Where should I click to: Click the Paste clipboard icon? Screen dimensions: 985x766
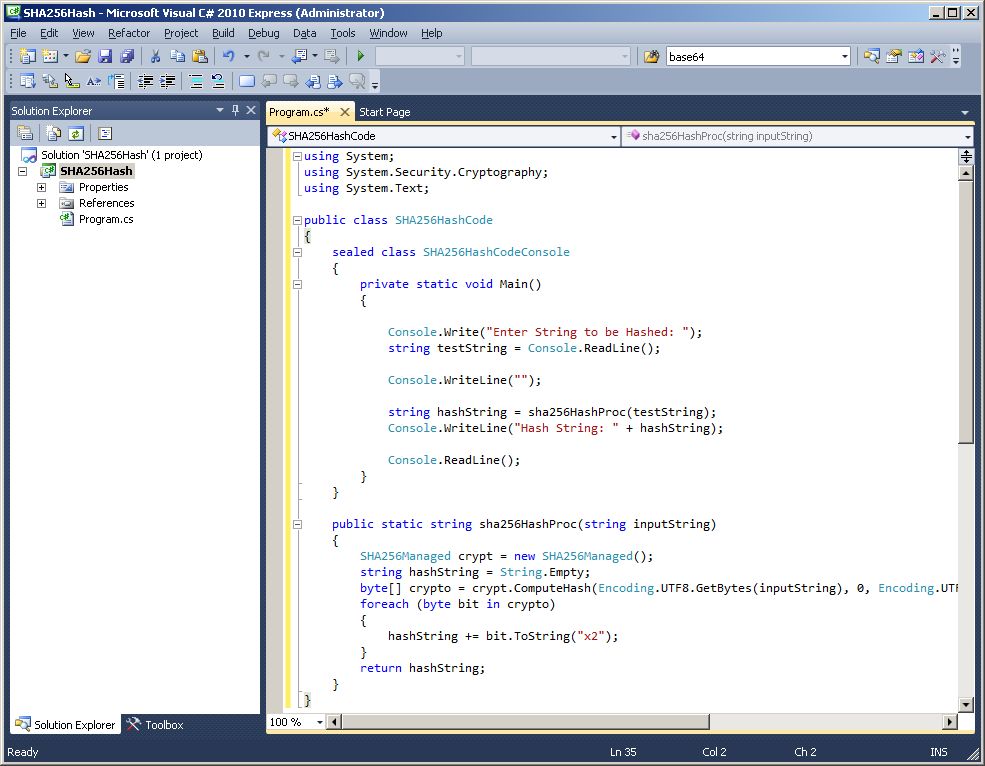tap(200, 57)
